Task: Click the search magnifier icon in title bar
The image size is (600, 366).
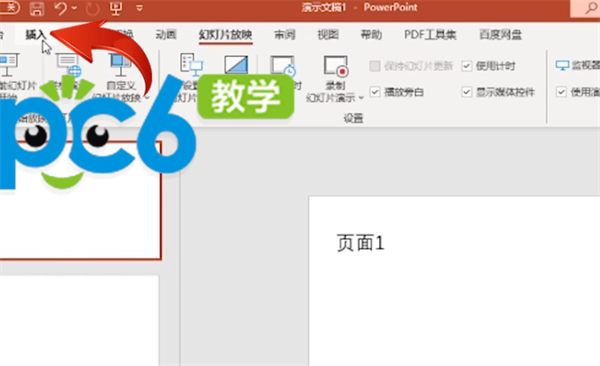Action: pos(592,8)
